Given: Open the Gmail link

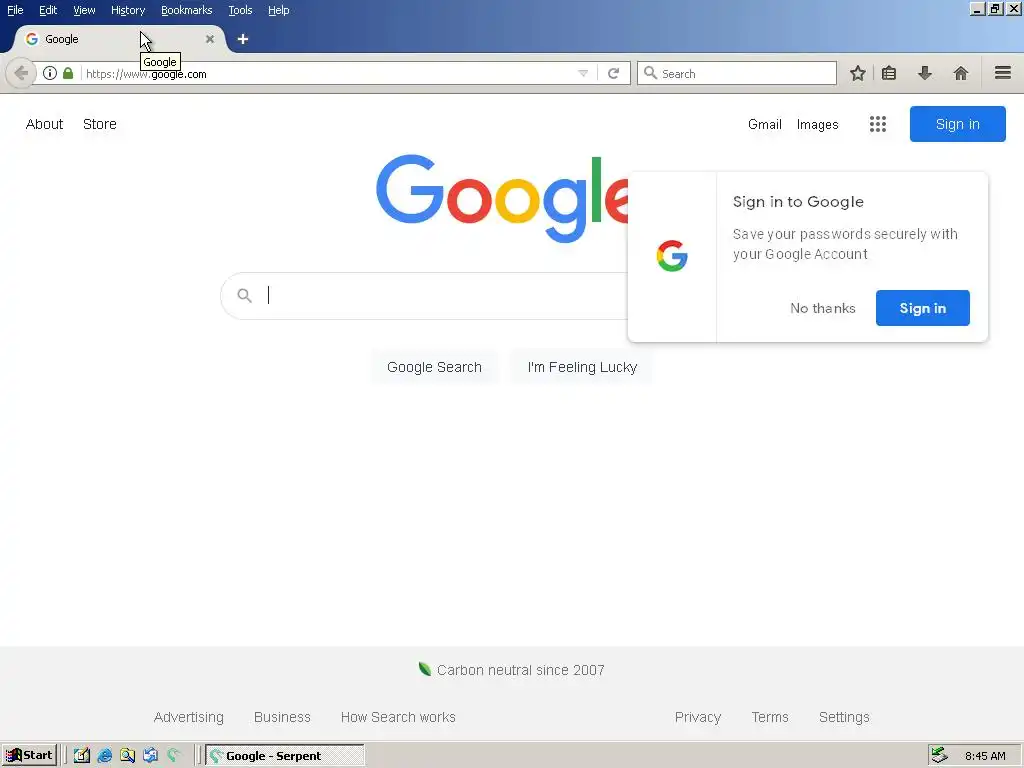Looking at the screenshot, I should (765, 124).
